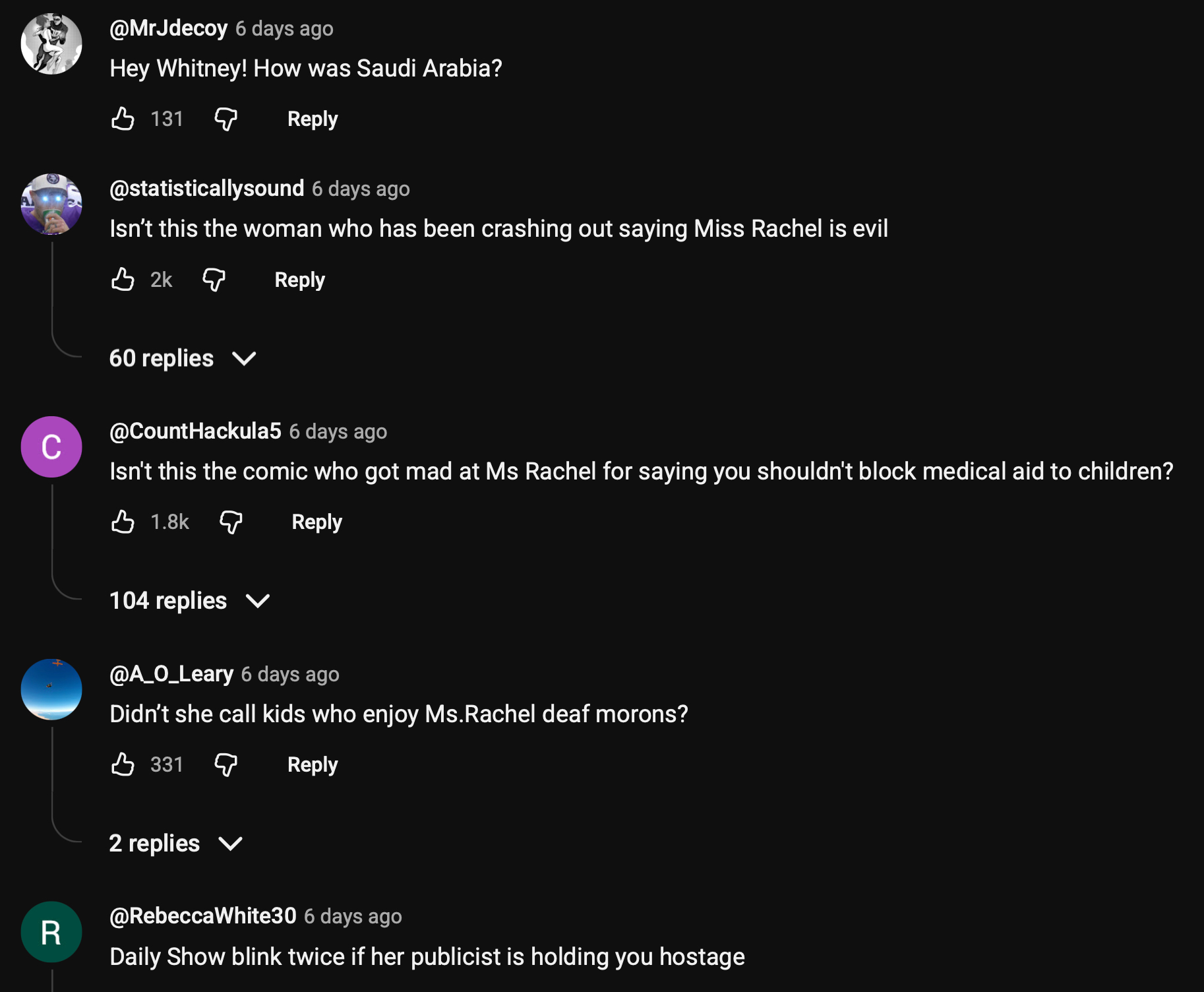Reply to the @A_O_Leary comment
Viewport: 1204px width, 992px height.
coord(313,764)
